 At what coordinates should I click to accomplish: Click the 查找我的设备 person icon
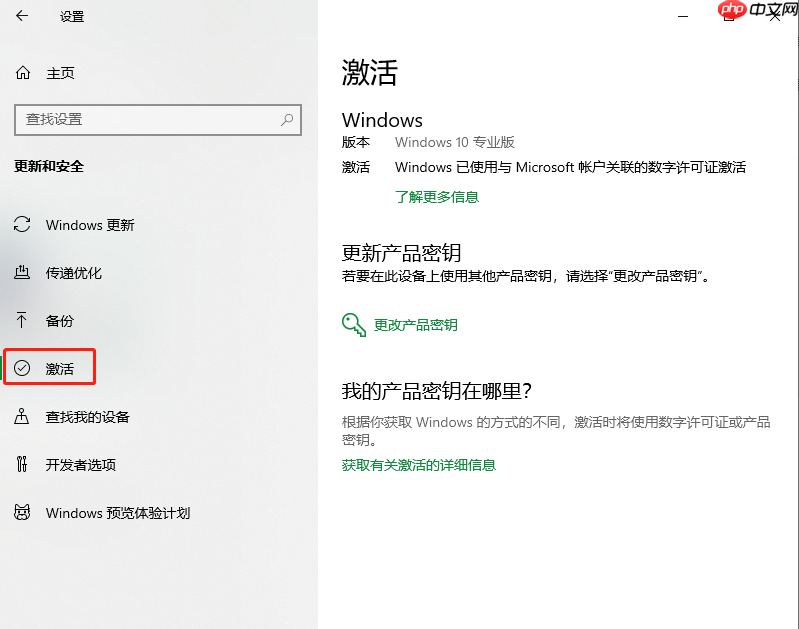click(21, 416)
